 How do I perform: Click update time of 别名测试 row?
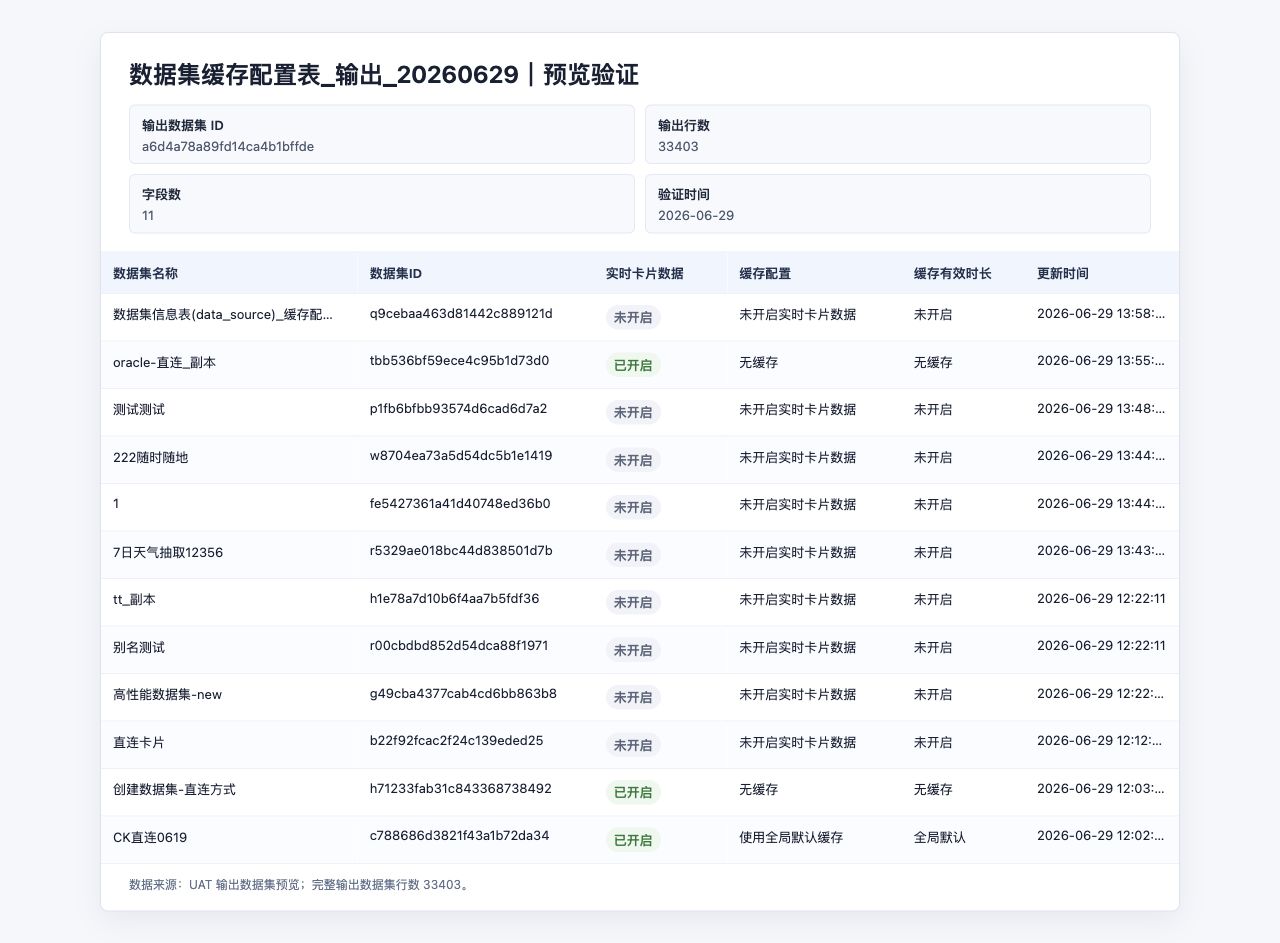tap(1101, 646)
